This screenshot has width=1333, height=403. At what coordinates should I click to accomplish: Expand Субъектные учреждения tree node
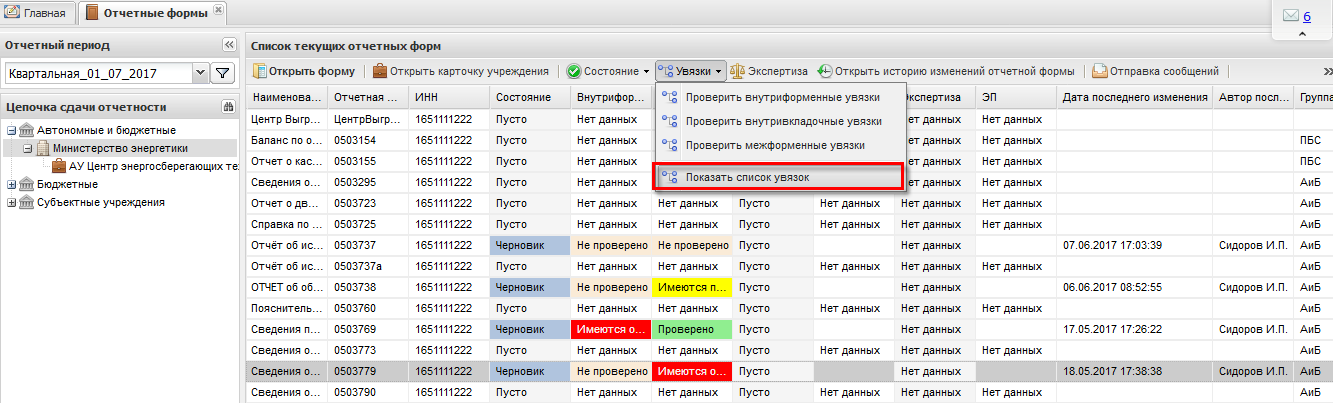(11, 202)
